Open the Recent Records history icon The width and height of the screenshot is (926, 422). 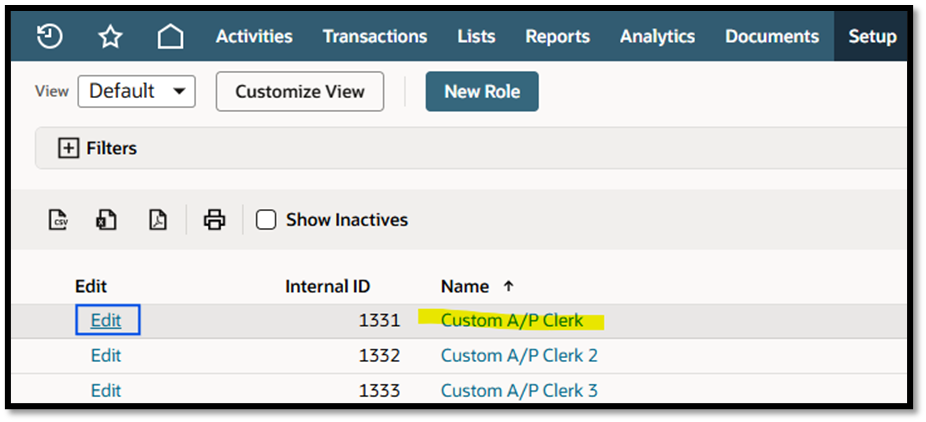[50, 37]
